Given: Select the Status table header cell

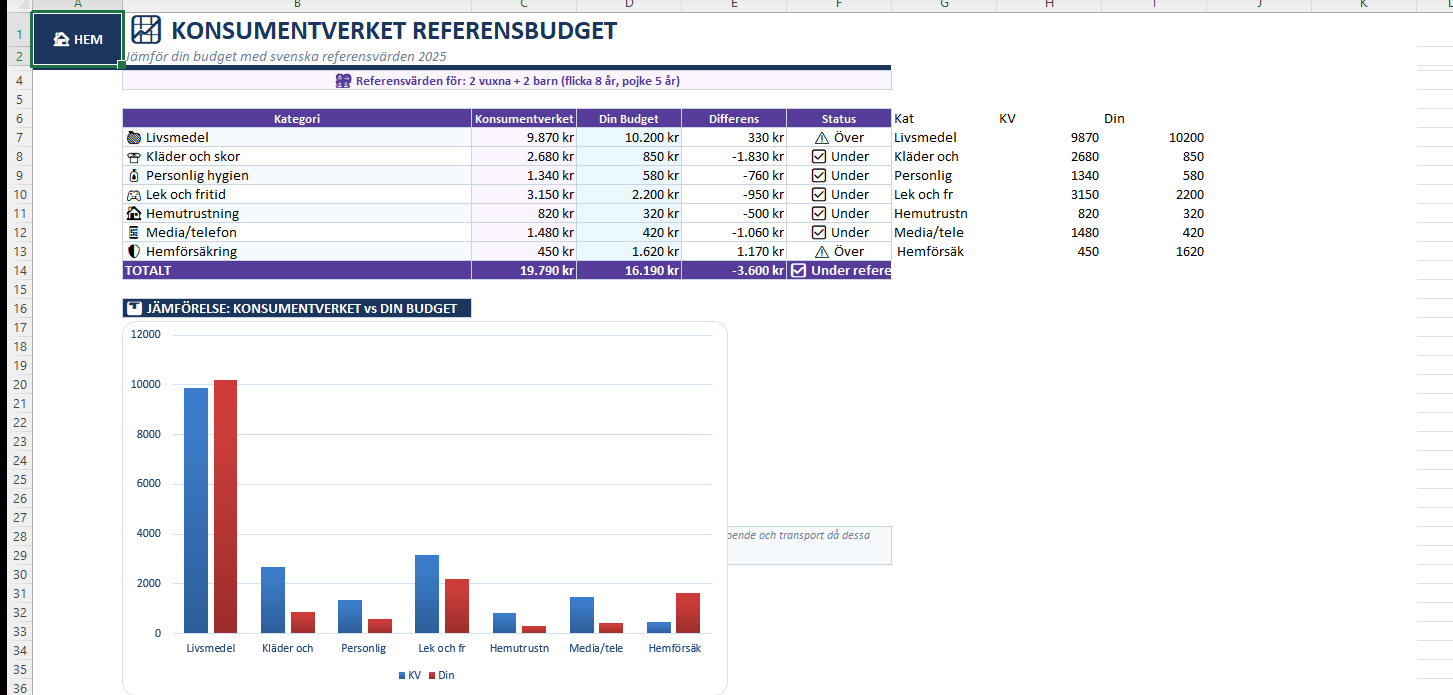Looking at the screenshot, I should [839, 118].
